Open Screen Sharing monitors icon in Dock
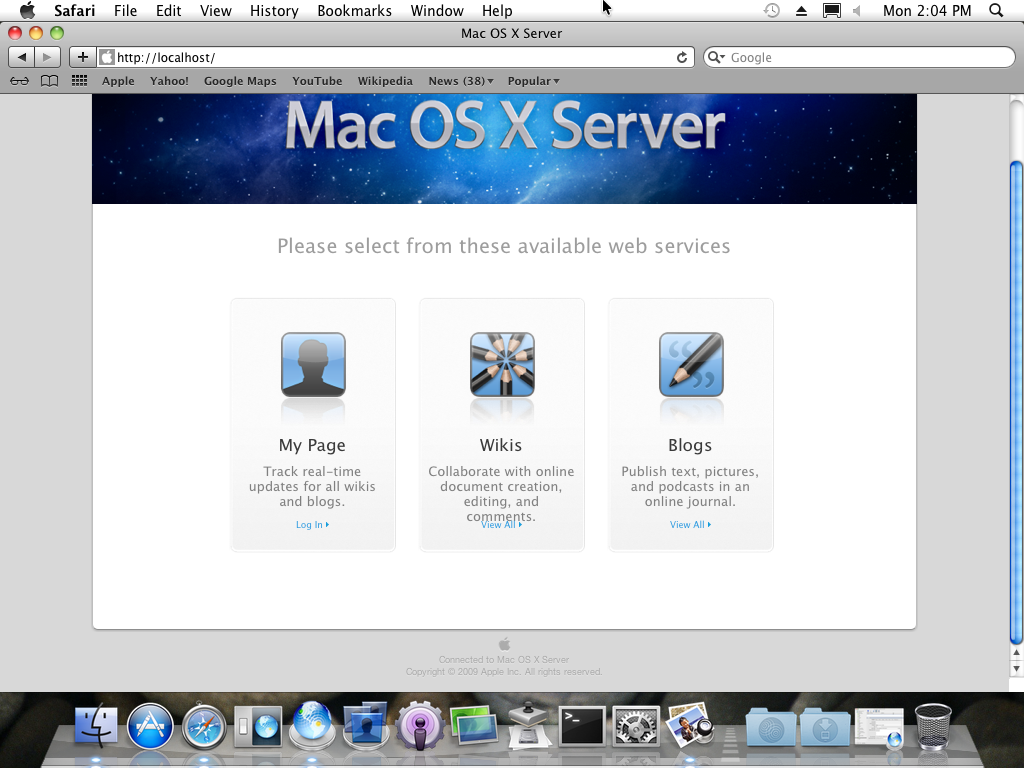This screenshot has width=1024, height=768. point(474,726)
